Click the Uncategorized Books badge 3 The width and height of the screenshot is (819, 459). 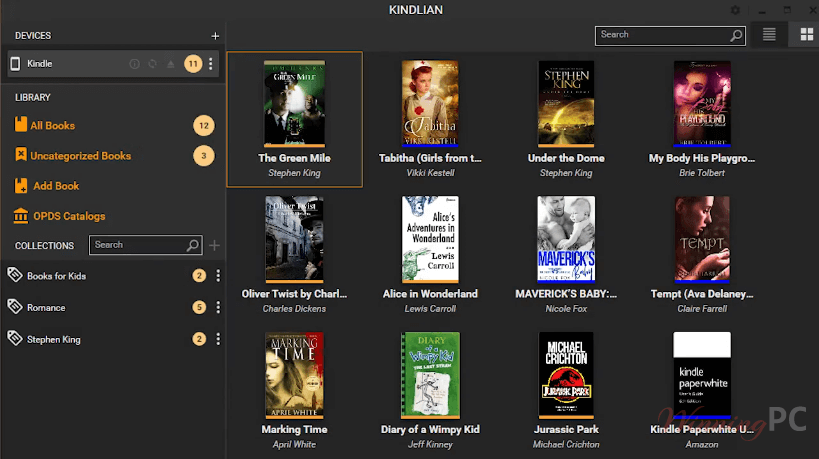click(204, 156)
